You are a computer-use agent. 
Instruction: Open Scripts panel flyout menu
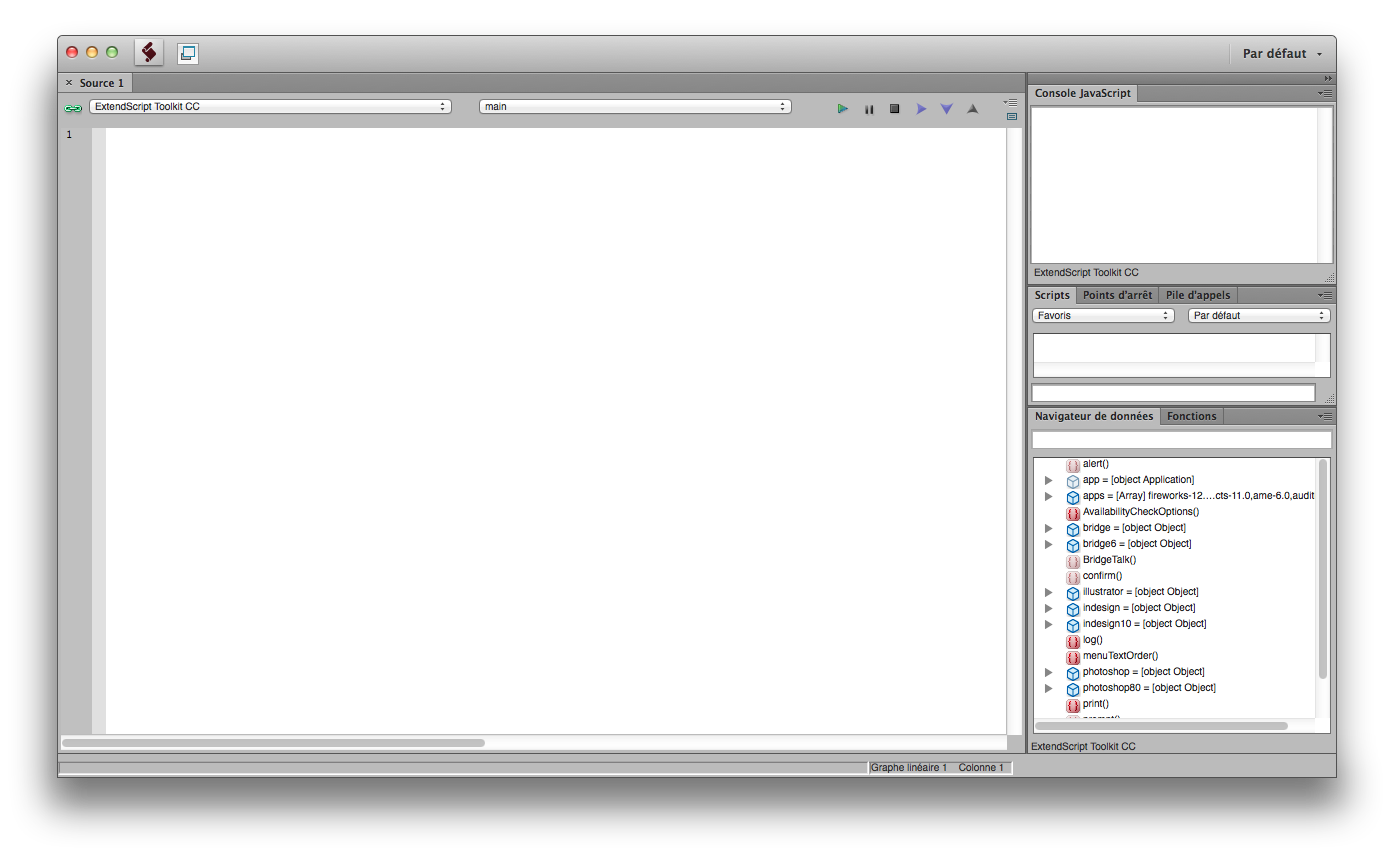[x=1325, y=295]
